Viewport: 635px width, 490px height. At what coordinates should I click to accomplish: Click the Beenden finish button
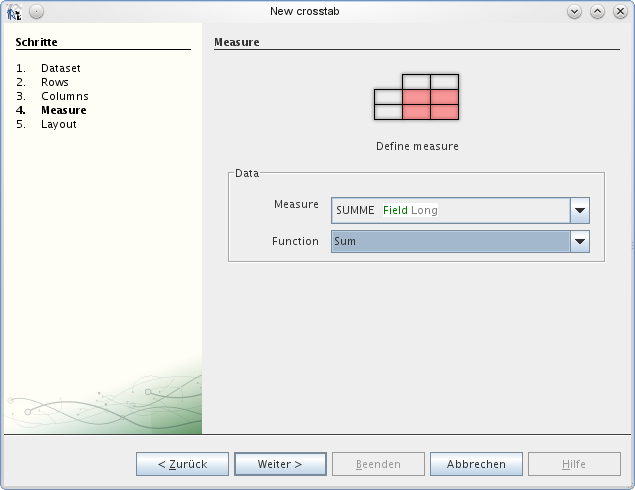(x=378, y=464)
